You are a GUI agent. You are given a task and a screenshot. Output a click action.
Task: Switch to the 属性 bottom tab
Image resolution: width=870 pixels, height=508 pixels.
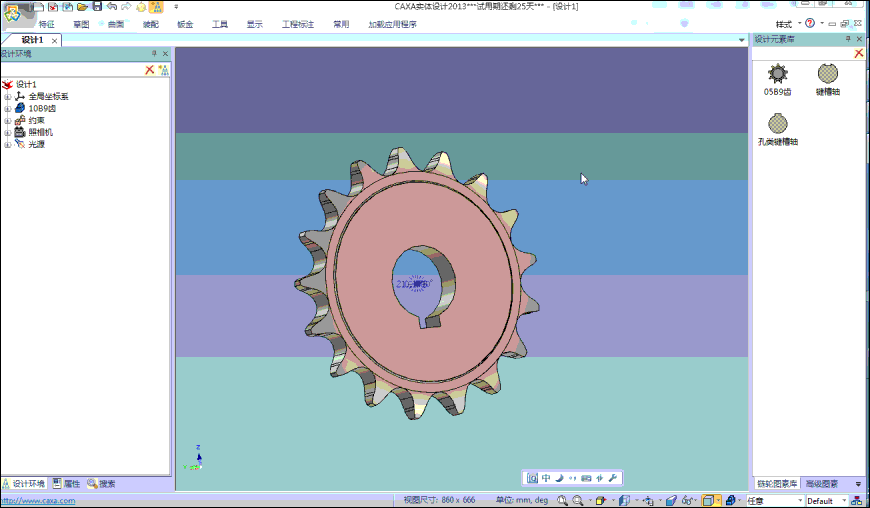point(66,484)
